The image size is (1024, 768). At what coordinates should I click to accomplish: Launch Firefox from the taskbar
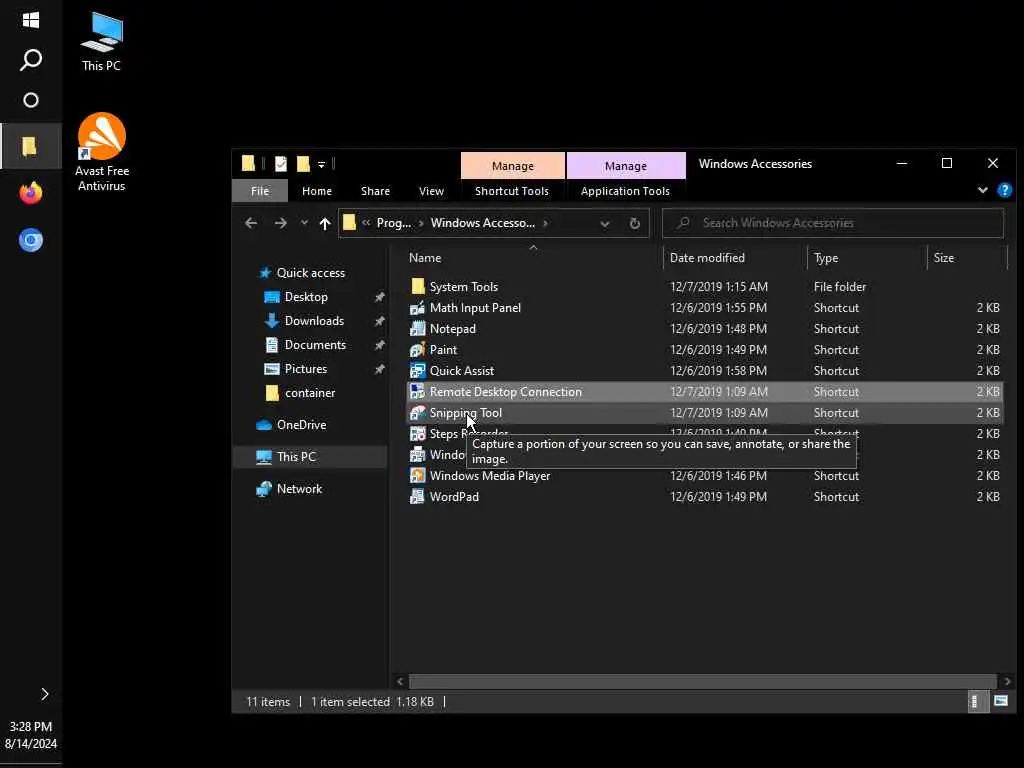tap(31, 193)
